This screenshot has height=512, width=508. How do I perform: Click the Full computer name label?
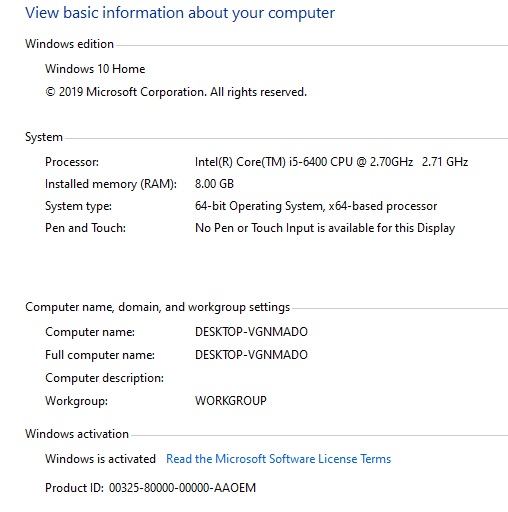[x=100, y=355]
